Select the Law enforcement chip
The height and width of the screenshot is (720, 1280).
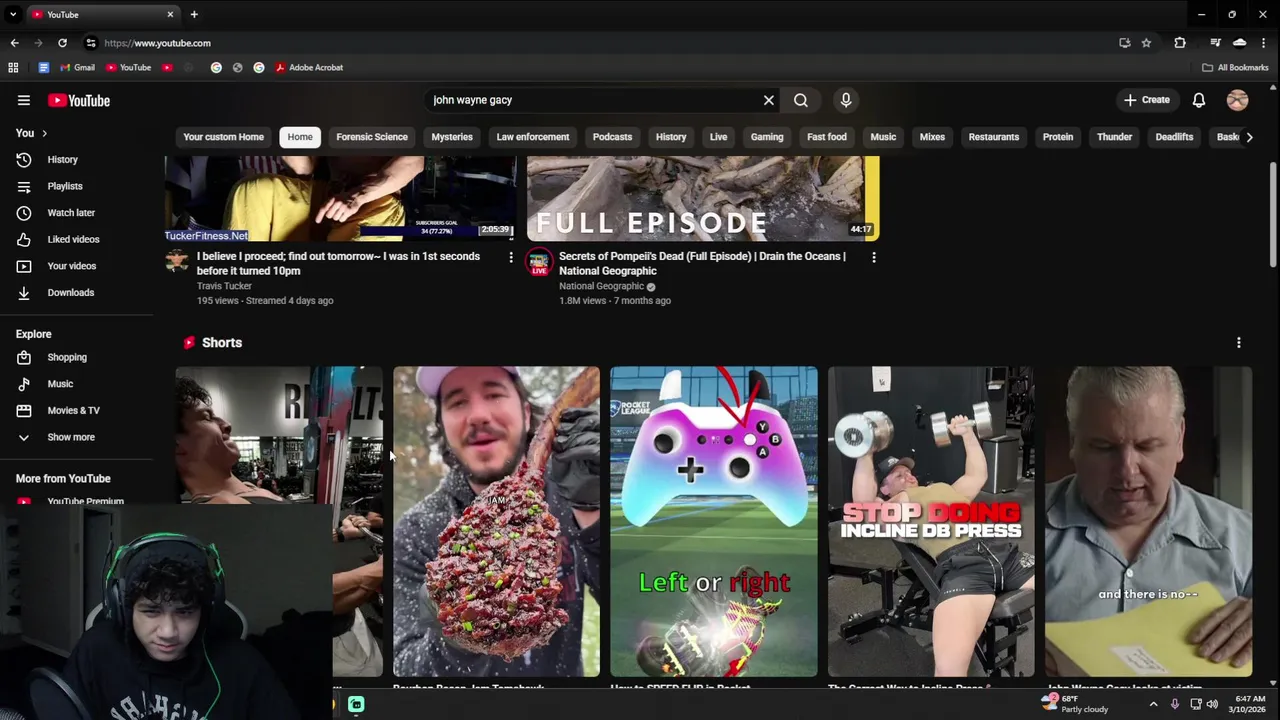click(x=533, y=137)
